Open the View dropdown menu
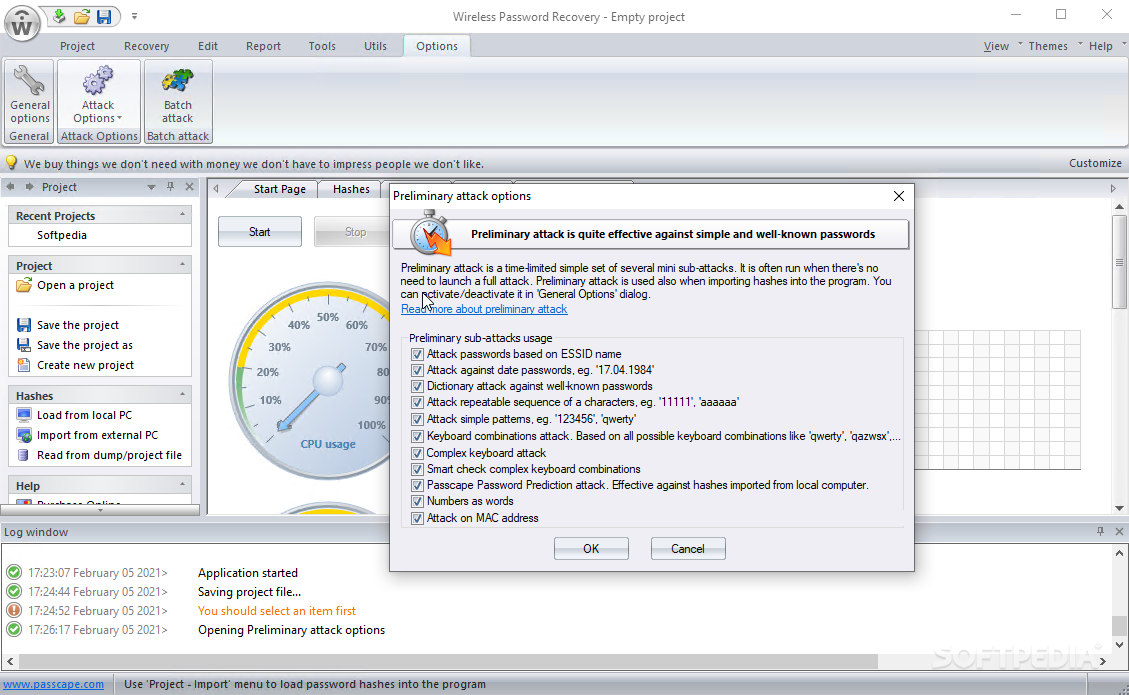Viewport: 1129px width, 695px height. click(997, 46)
